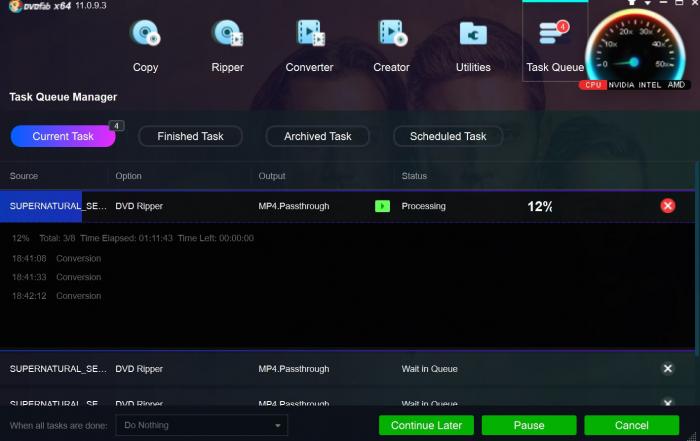700x441 pixels.
Task: Switch to the Current Task tab
Action: tap(63, 136)
